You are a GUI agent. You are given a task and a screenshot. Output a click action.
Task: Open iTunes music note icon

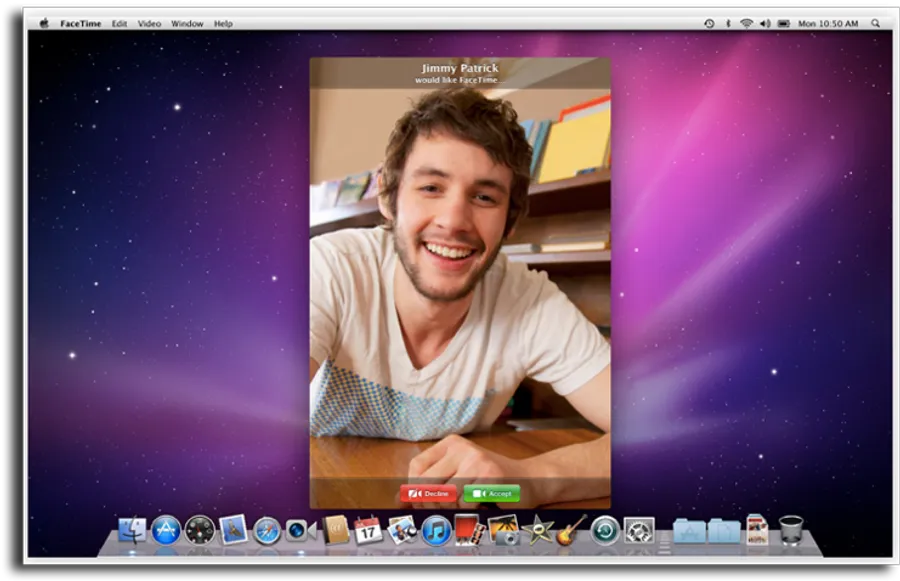point(436,530)
